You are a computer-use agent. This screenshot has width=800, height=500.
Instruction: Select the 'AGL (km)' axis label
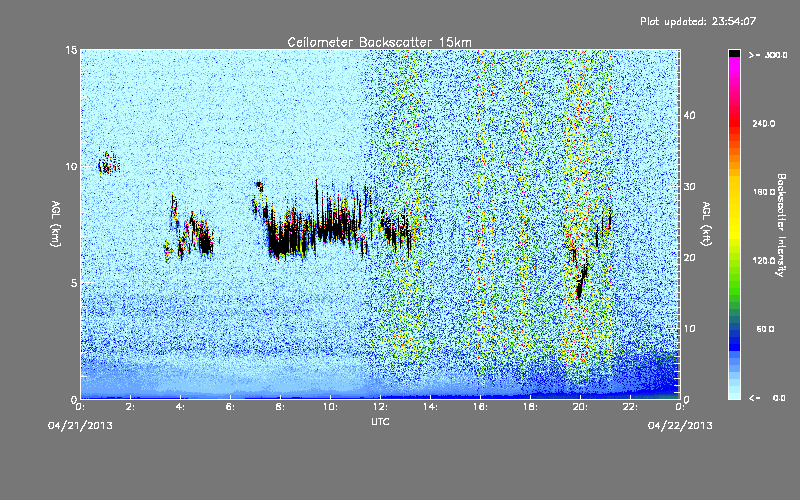tap(56, 224)
